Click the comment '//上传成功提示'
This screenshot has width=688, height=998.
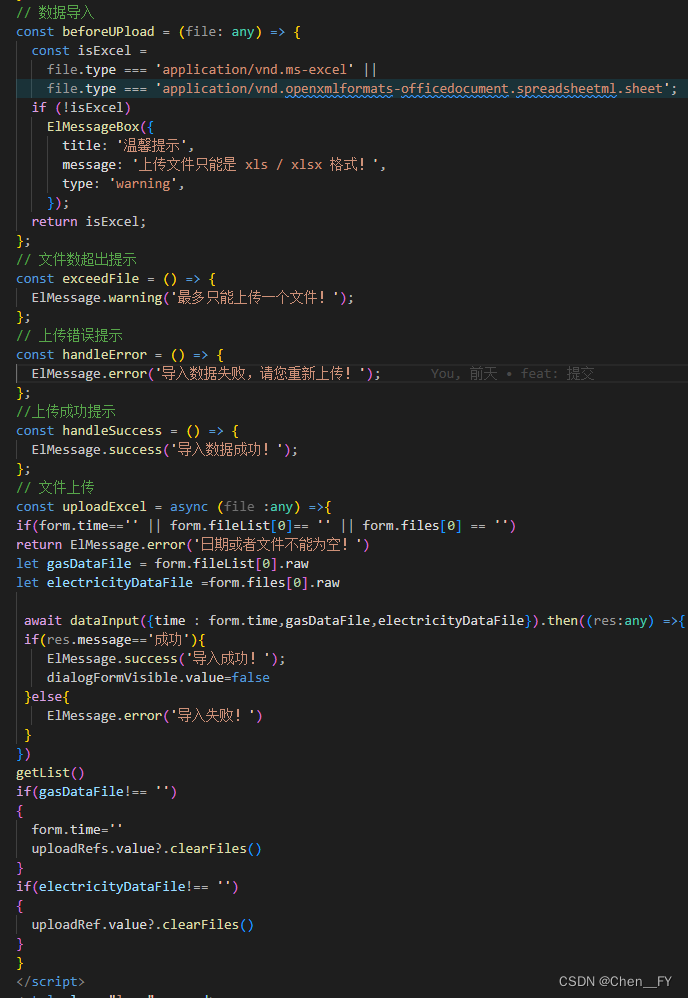66,411
